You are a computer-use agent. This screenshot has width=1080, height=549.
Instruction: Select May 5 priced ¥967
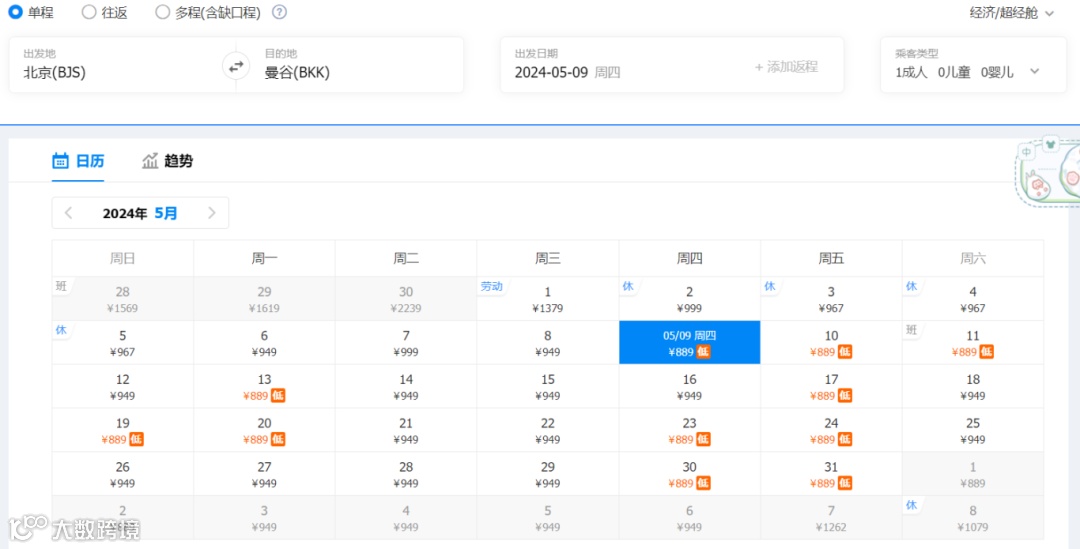point(123,342)
